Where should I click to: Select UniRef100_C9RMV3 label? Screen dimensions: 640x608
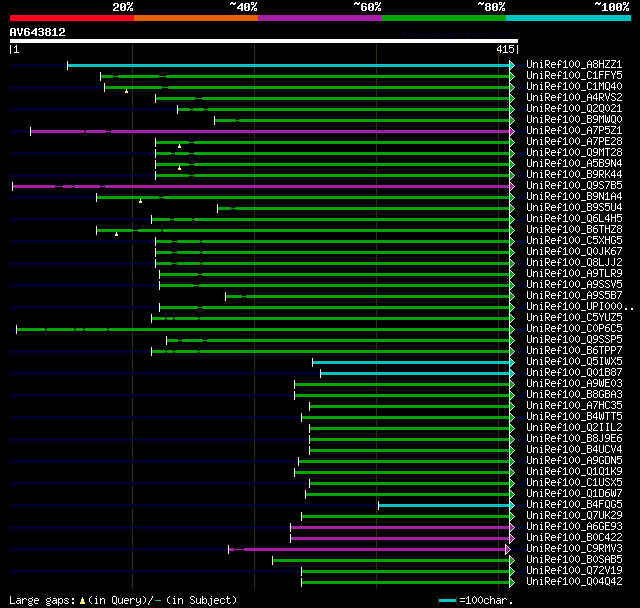(574, 549)
